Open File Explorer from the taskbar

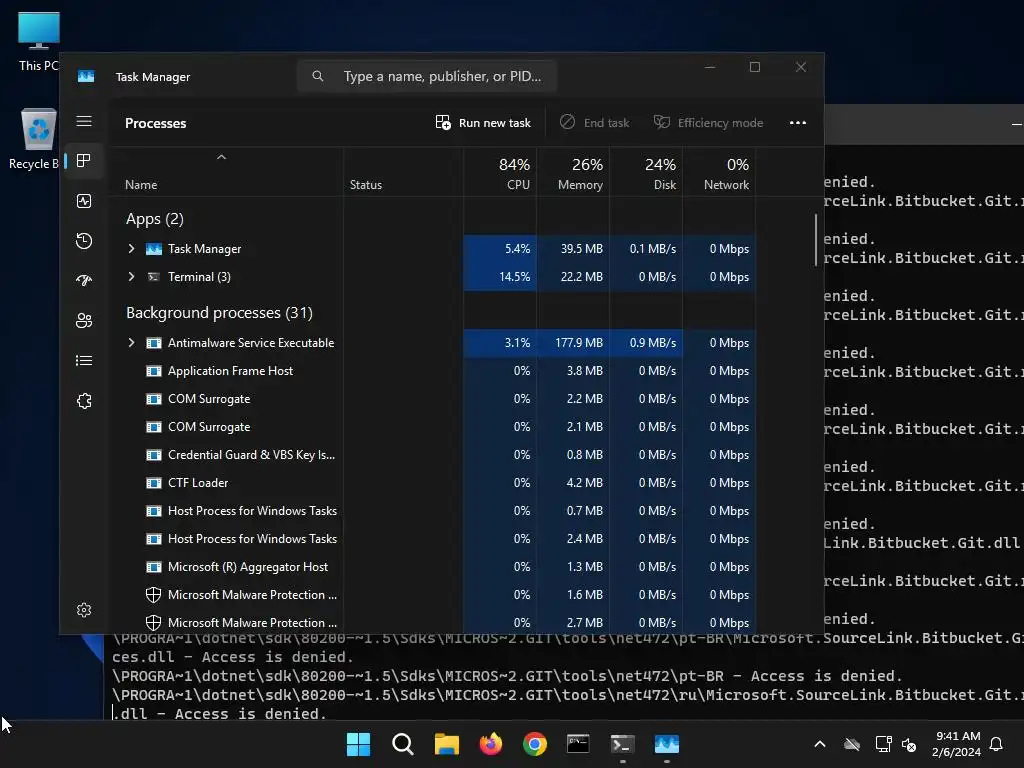click(x=447, y=744)
